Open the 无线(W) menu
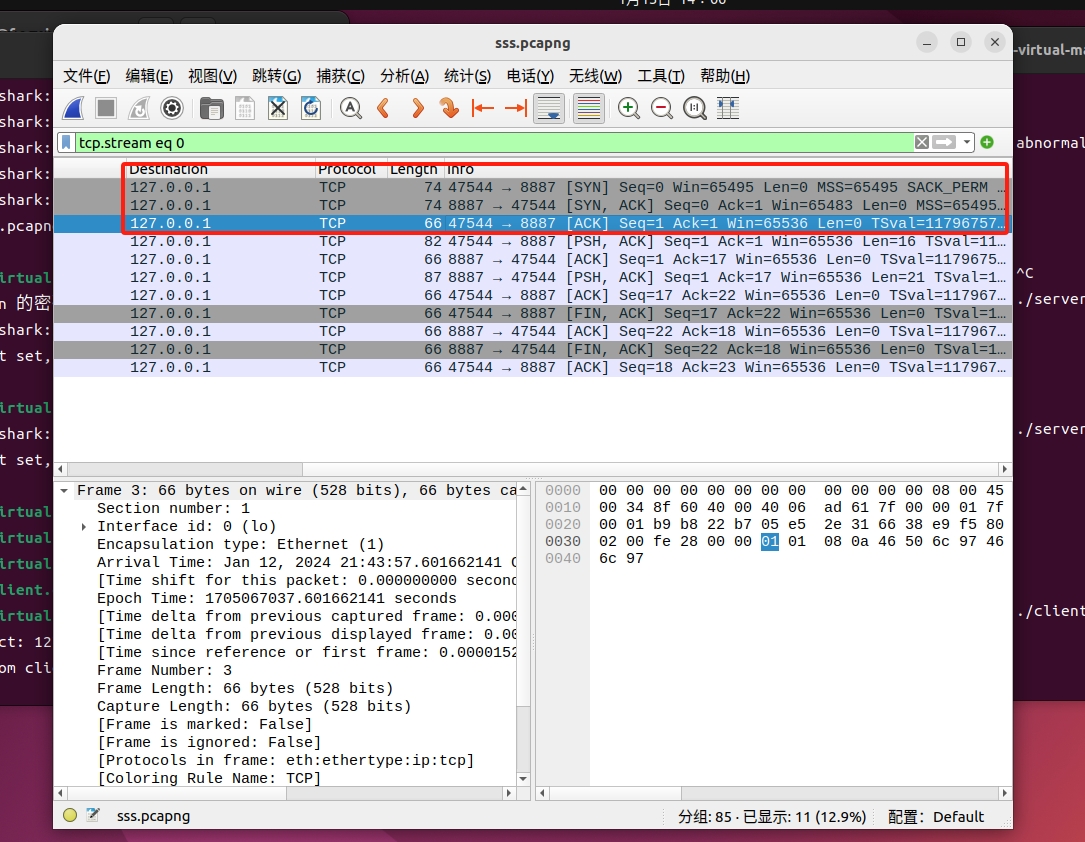 click(595, 76)
